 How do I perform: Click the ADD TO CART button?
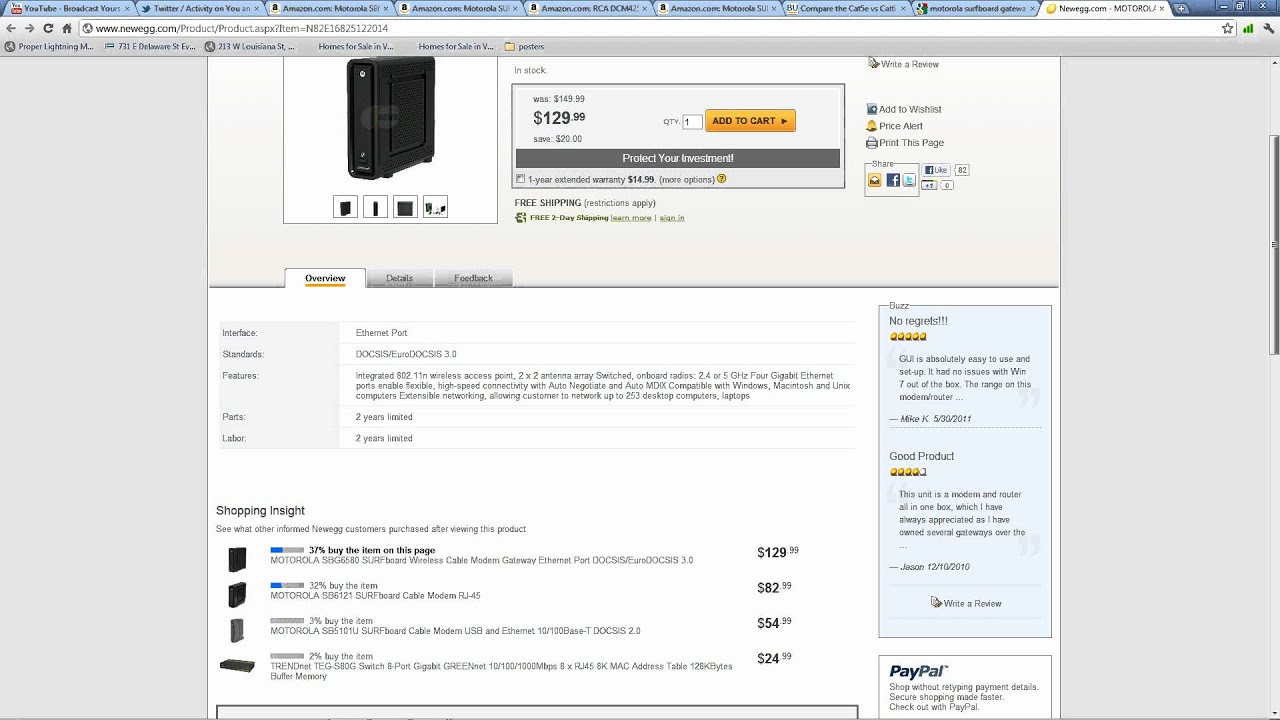[x=750, y=121]
